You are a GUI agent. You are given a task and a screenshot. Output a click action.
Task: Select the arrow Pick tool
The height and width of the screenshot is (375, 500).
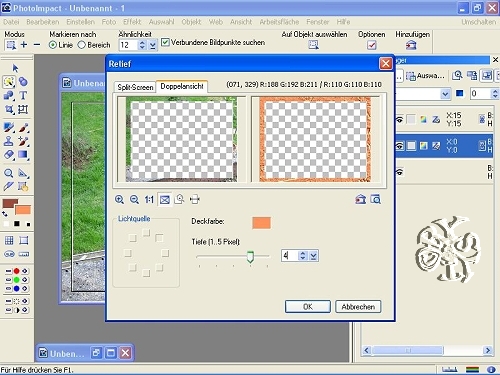[x=15, y=68]
